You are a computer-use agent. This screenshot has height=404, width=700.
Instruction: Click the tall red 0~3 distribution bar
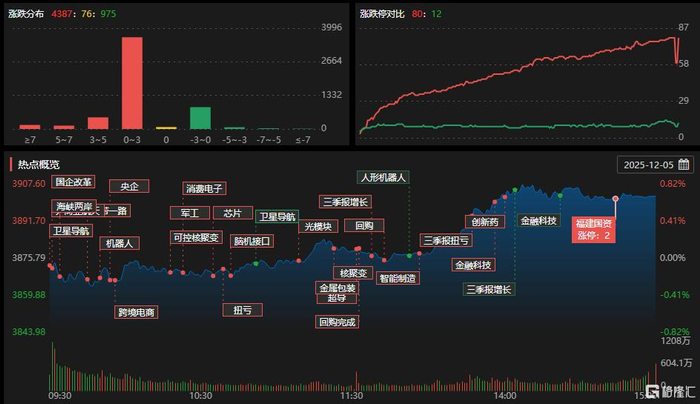coord(132,83)
